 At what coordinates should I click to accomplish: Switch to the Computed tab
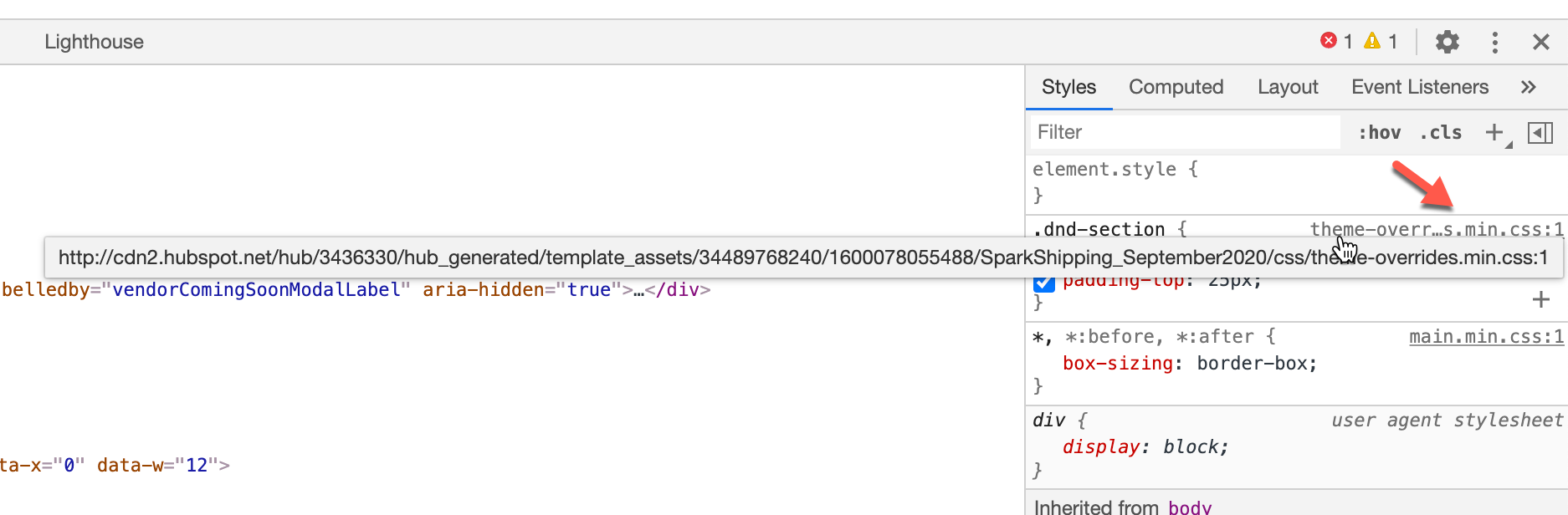click(1176, 87)
